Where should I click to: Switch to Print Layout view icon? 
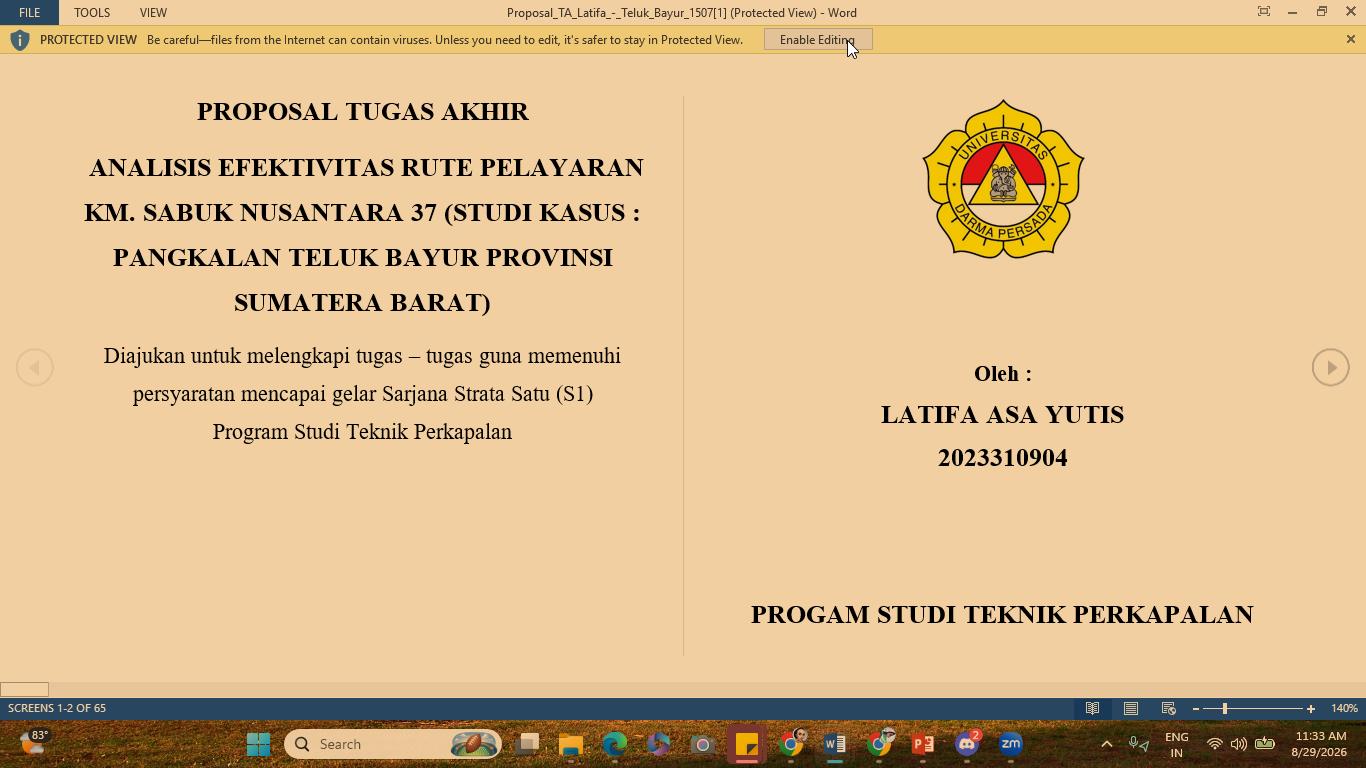point(1131,708)
